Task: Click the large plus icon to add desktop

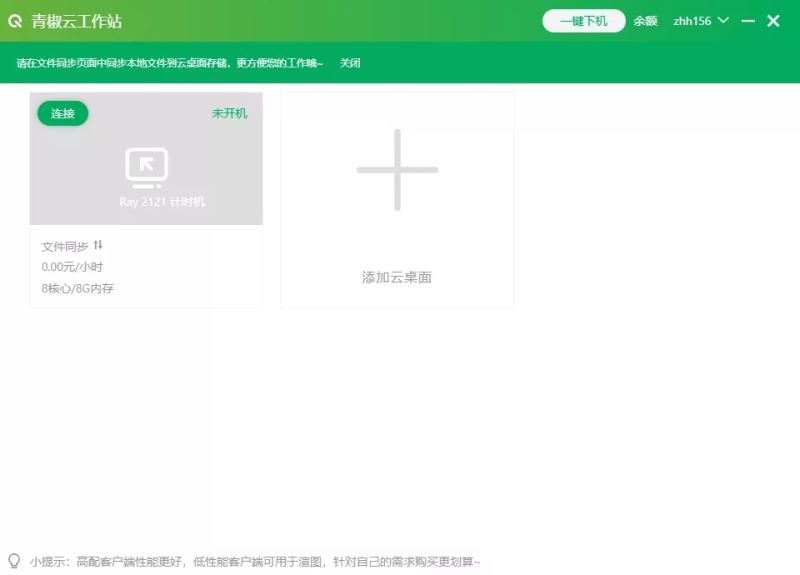Action: pyautogui.click(x=397, y=170)
